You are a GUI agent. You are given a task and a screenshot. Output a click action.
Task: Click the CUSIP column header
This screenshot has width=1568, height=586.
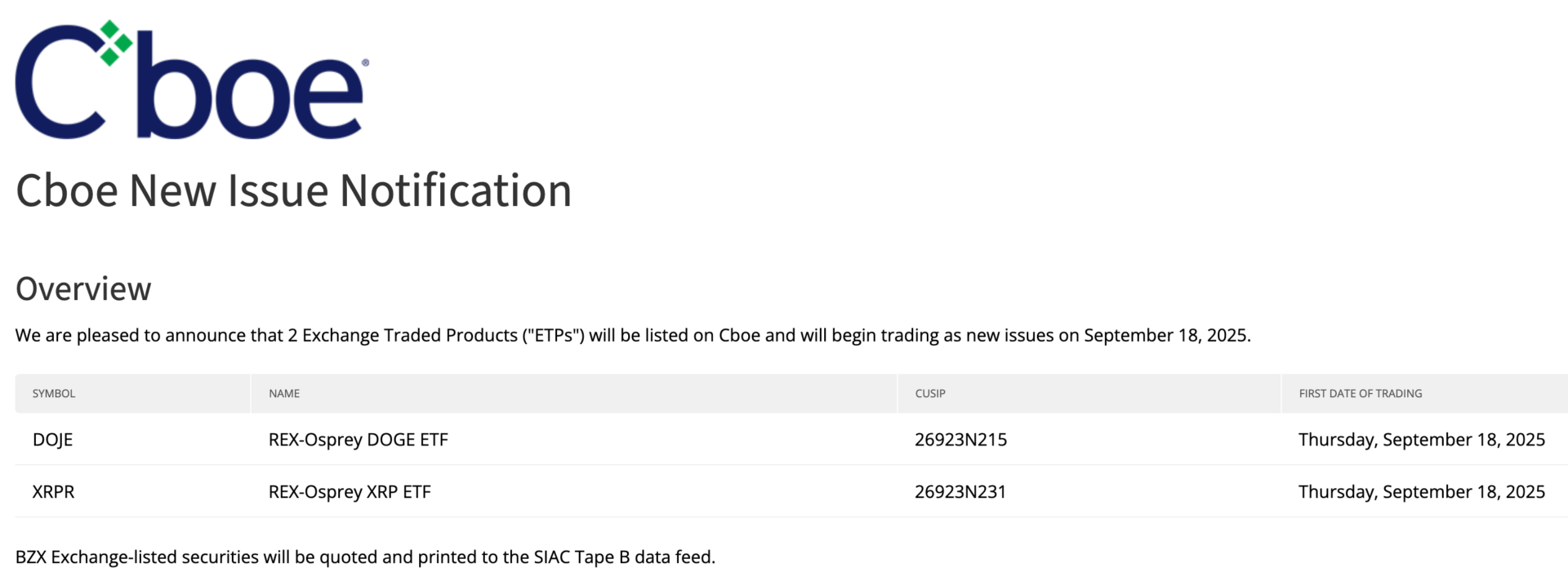pos(930,393)
